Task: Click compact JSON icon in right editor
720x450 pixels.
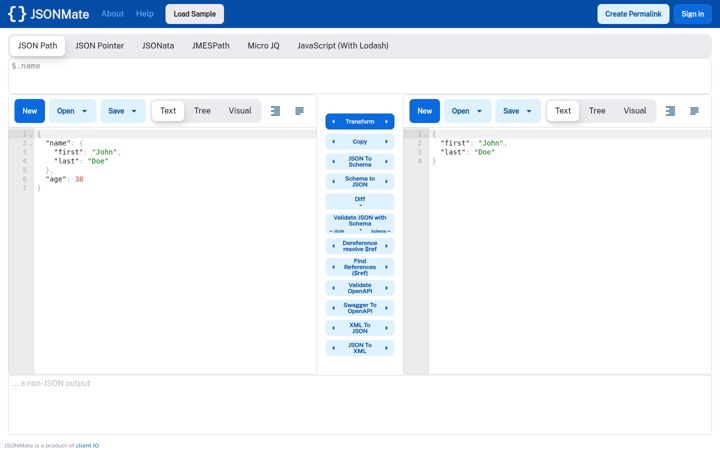Action: click(694, 111)
